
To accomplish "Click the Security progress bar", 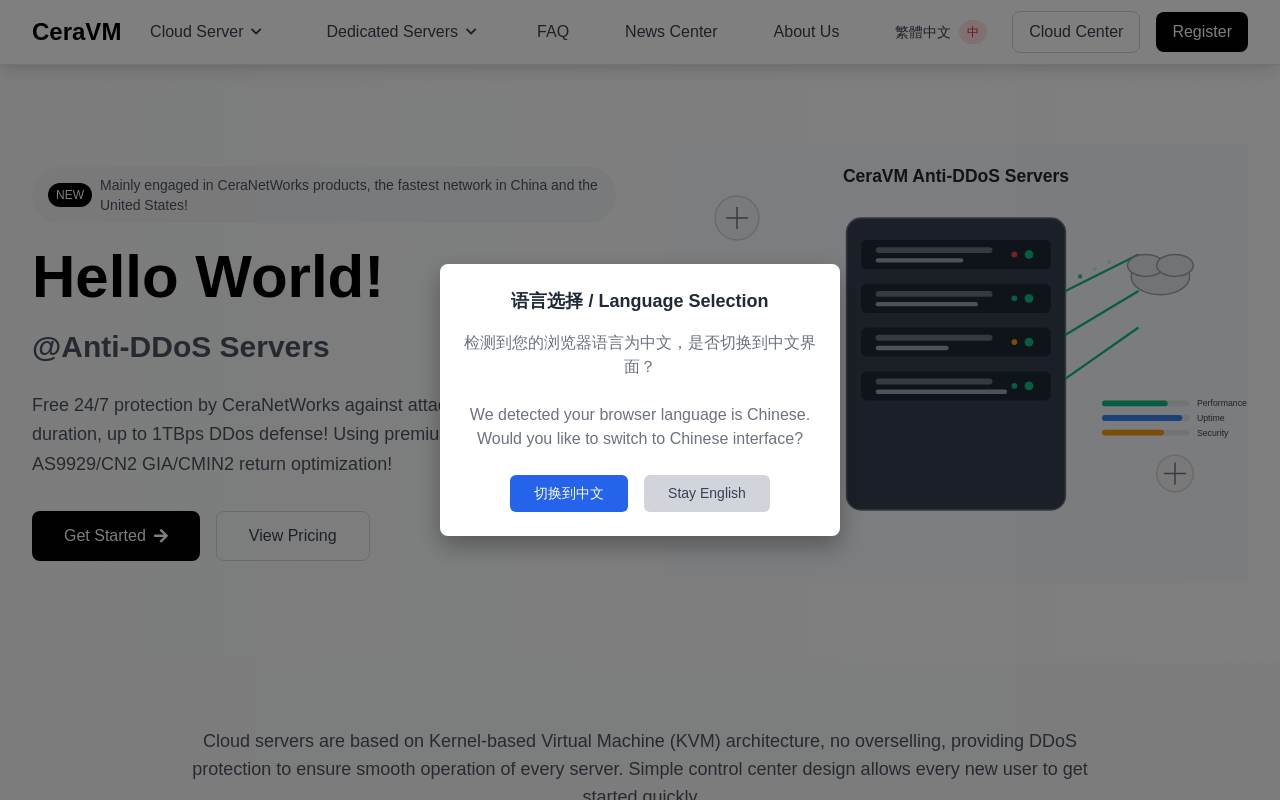I will [1146, 433].
